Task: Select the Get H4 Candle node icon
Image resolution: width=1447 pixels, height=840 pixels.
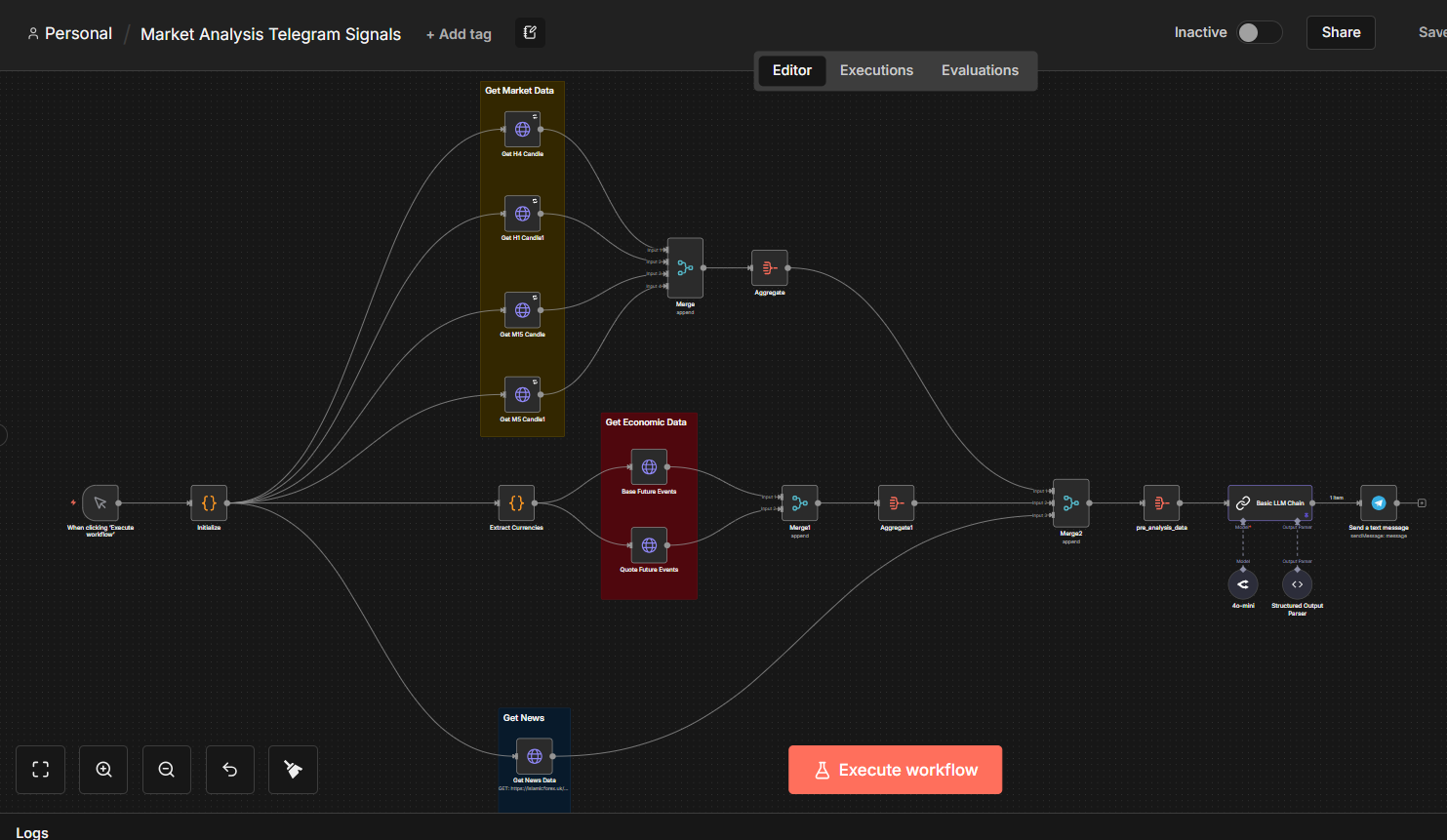Action: coord(522,128)
